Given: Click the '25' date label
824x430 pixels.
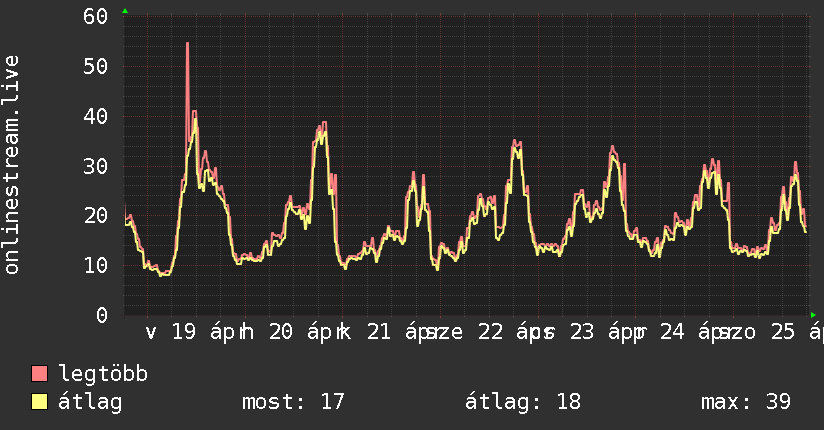Looking at the screenshot, I should (x=783, y=332).
